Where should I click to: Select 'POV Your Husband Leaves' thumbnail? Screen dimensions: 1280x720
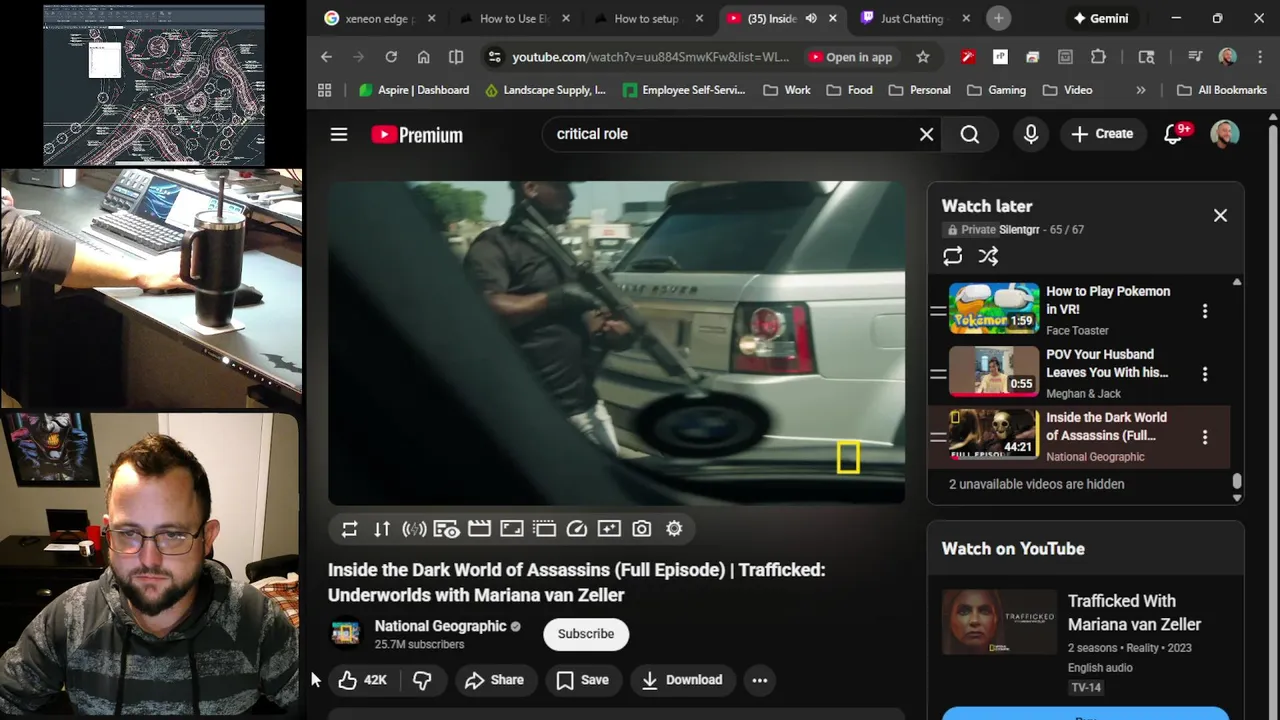pos(994,372)
